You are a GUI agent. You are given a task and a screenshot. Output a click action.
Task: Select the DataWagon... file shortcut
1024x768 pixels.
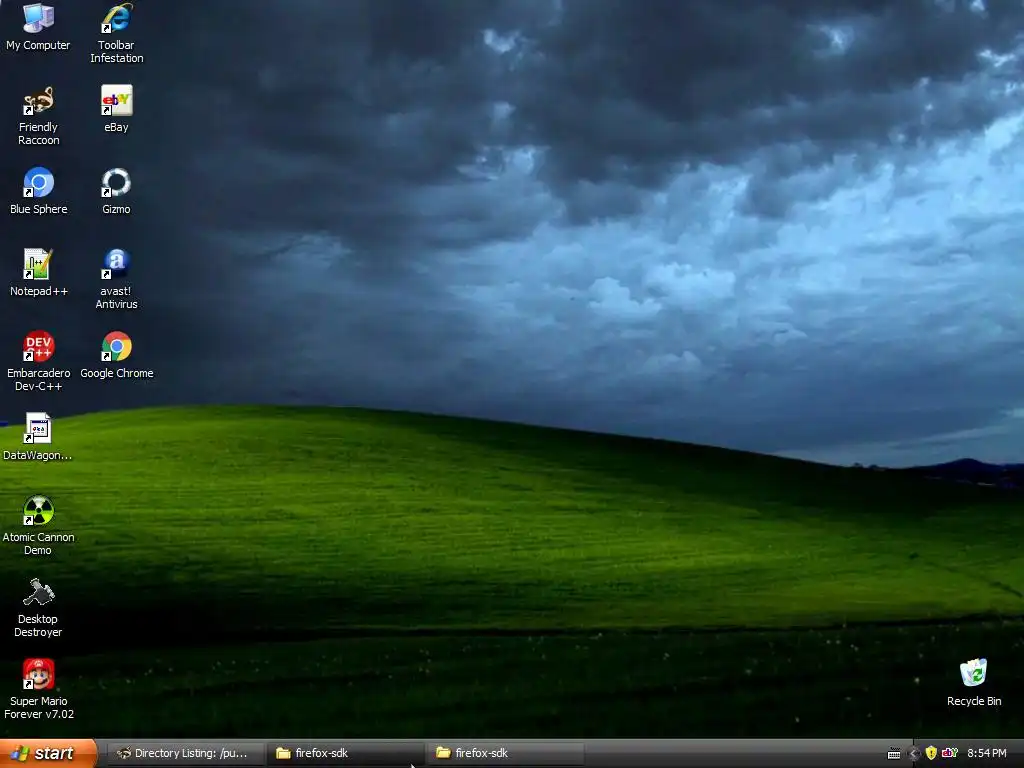[38, 437]
